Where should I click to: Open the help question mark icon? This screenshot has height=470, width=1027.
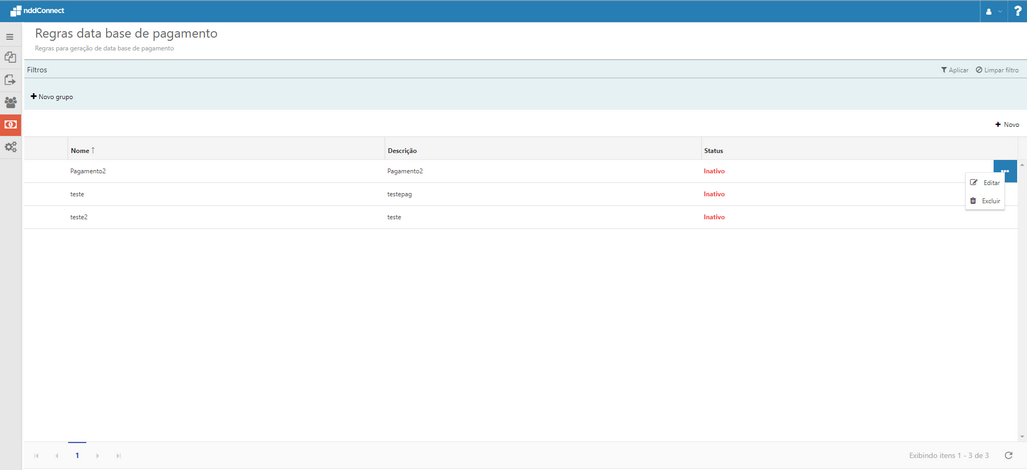click(1017, 11)
